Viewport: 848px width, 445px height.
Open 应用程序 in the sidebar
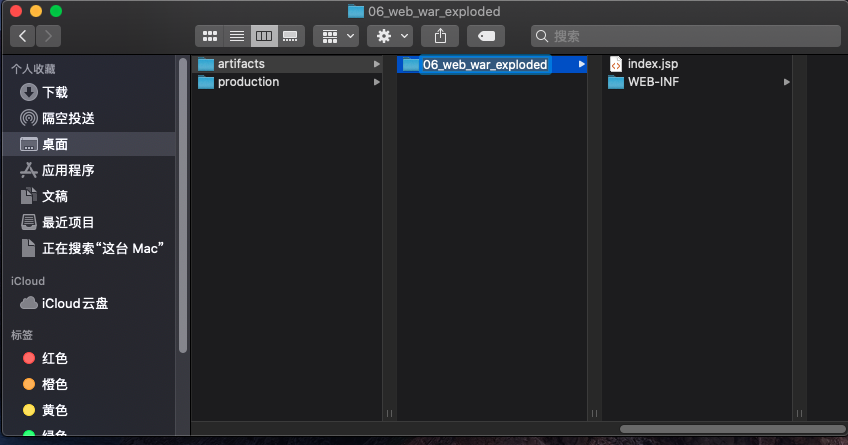tap(89, 170)
